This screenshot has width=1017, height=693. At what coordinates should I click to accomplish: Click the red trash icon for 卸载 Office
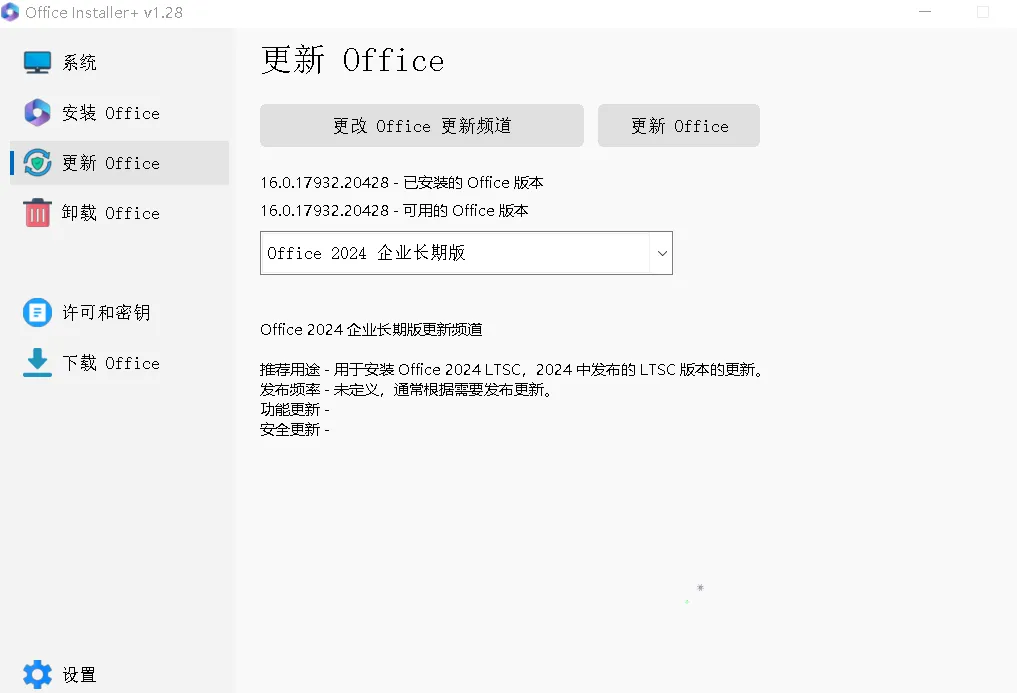pyautogui.click(x=37, y=213)
